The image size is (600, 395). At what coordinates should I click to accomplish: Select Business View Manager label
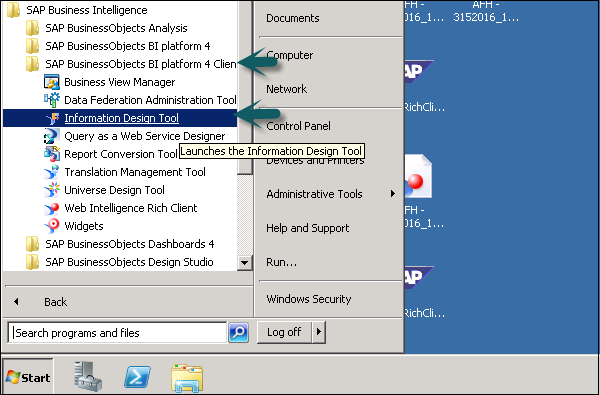click(119, 82)
